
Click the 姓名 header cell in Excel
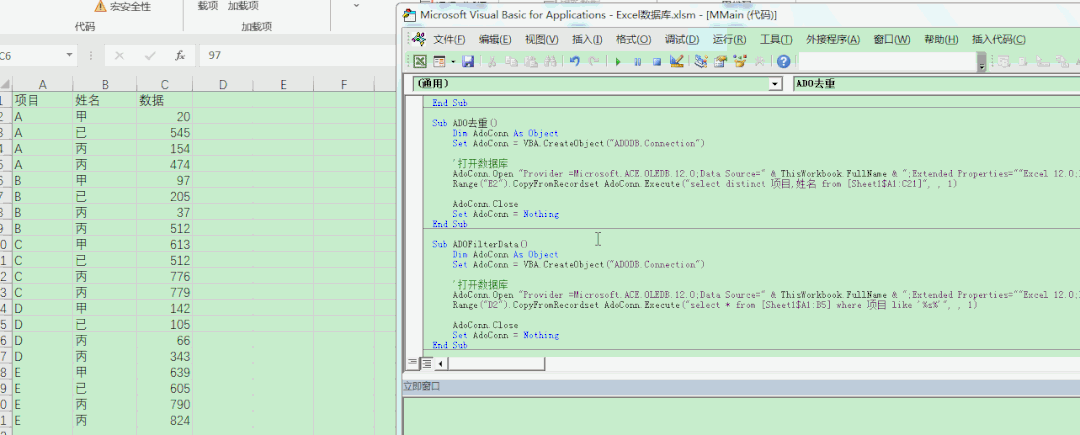tap(105, 101)
